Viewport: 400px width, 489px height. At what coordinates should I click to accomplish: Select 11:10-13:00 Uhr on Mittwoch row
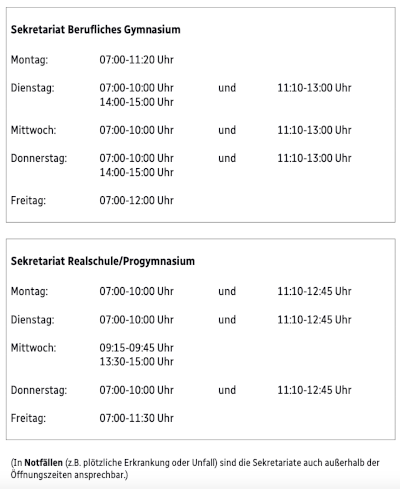[x=314, y=130]
